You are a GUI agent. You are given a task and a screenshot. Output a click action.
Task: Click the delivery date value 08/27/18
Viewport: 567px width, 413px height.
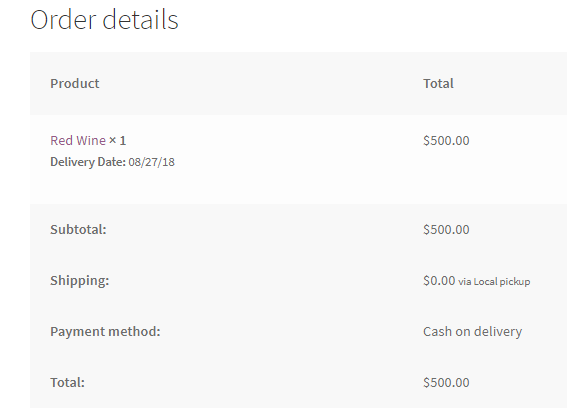[x=152, y=162]
